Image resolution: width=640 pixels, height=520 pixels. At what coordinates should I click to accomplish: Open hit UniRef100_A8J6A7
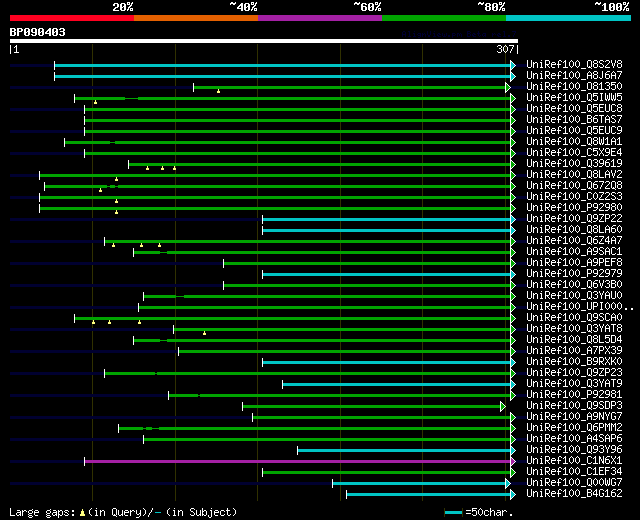pyautogui.click(x=574, y=76)
